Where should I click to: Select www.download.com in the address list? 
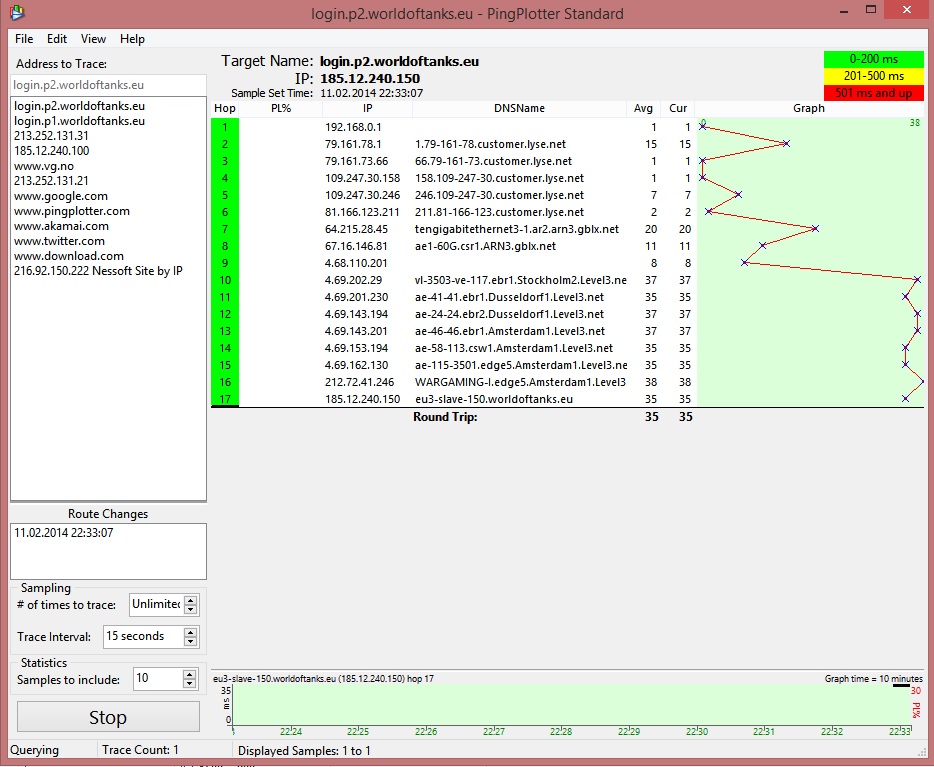69,255
